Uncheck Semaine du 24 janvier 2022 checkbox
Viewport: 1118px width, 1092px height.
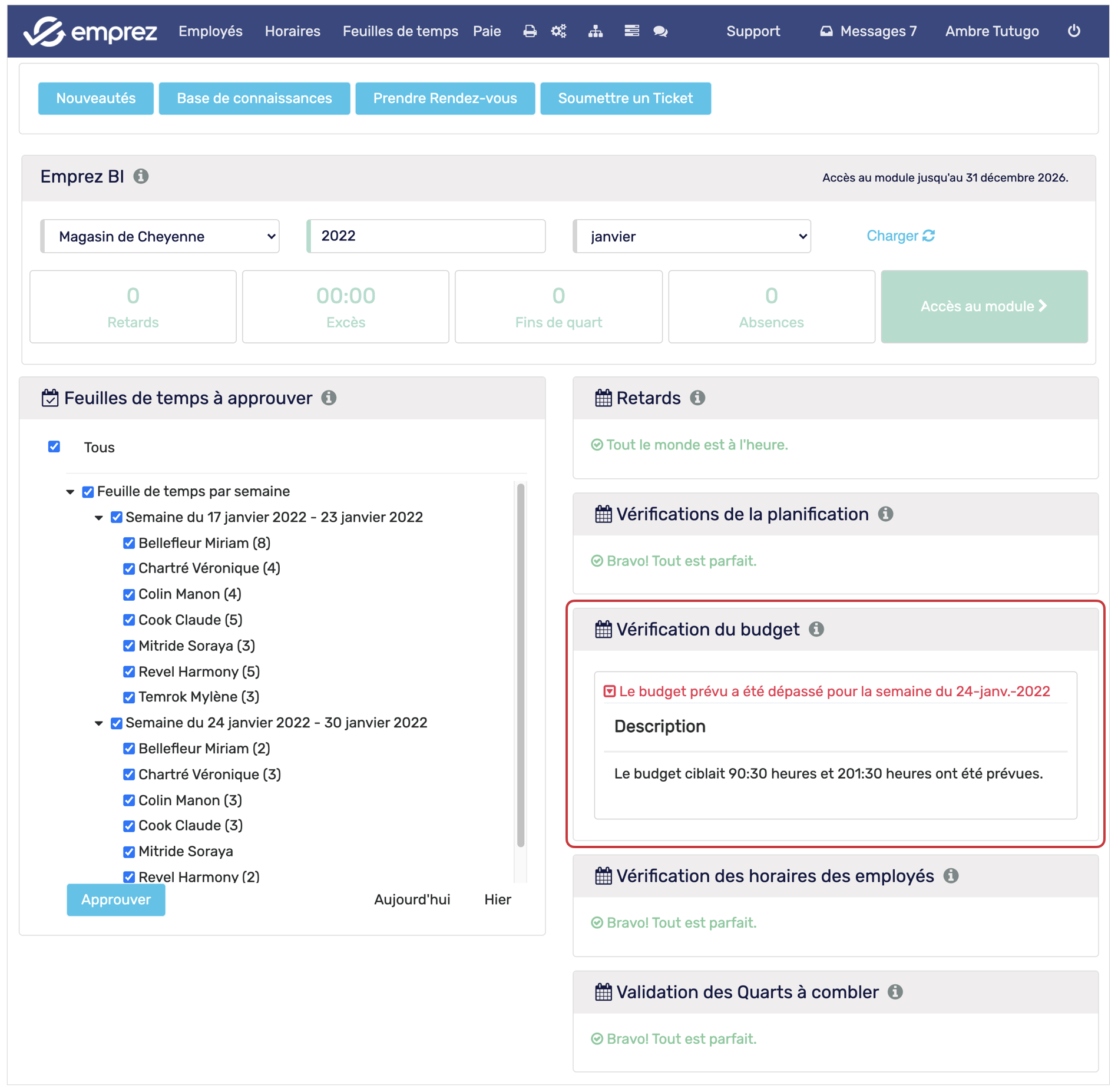[x=117, y=723]
